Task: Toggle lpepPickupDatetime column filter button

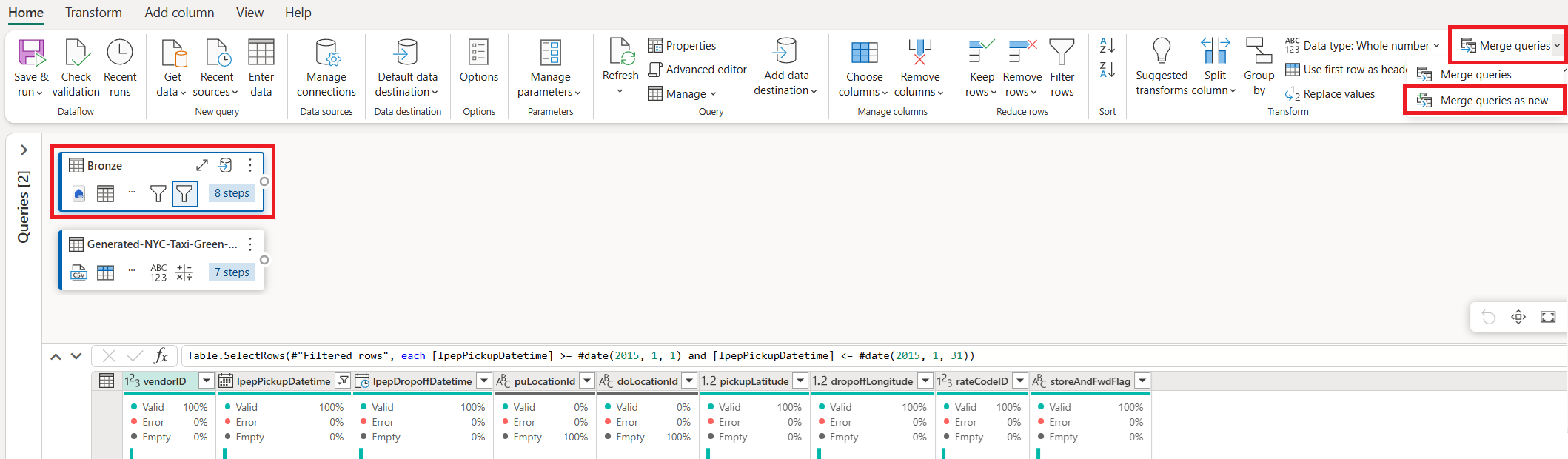Action: (344, 381)
